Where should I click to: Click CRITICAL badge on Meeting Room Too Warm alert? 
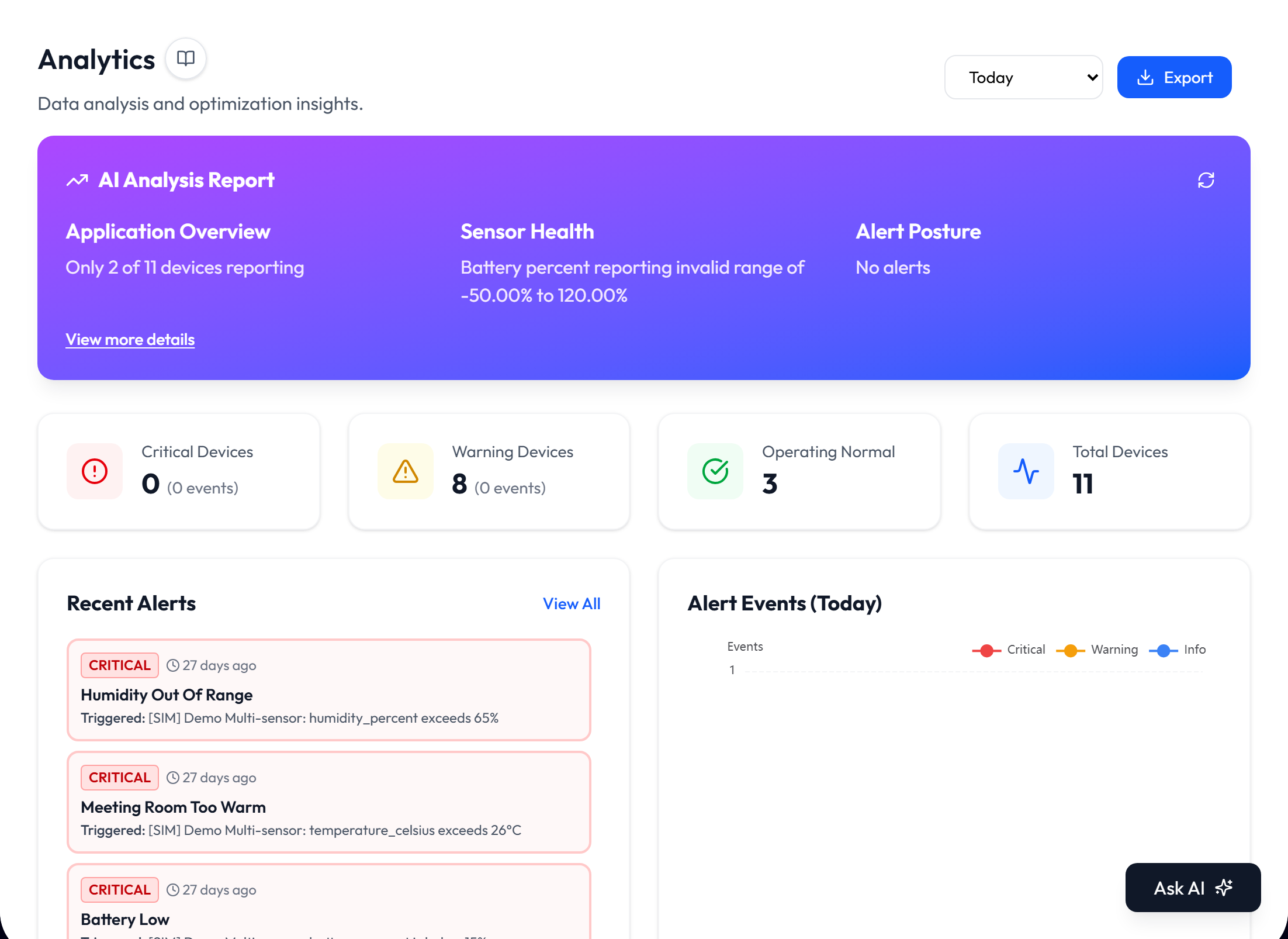(x=120, y=778)
